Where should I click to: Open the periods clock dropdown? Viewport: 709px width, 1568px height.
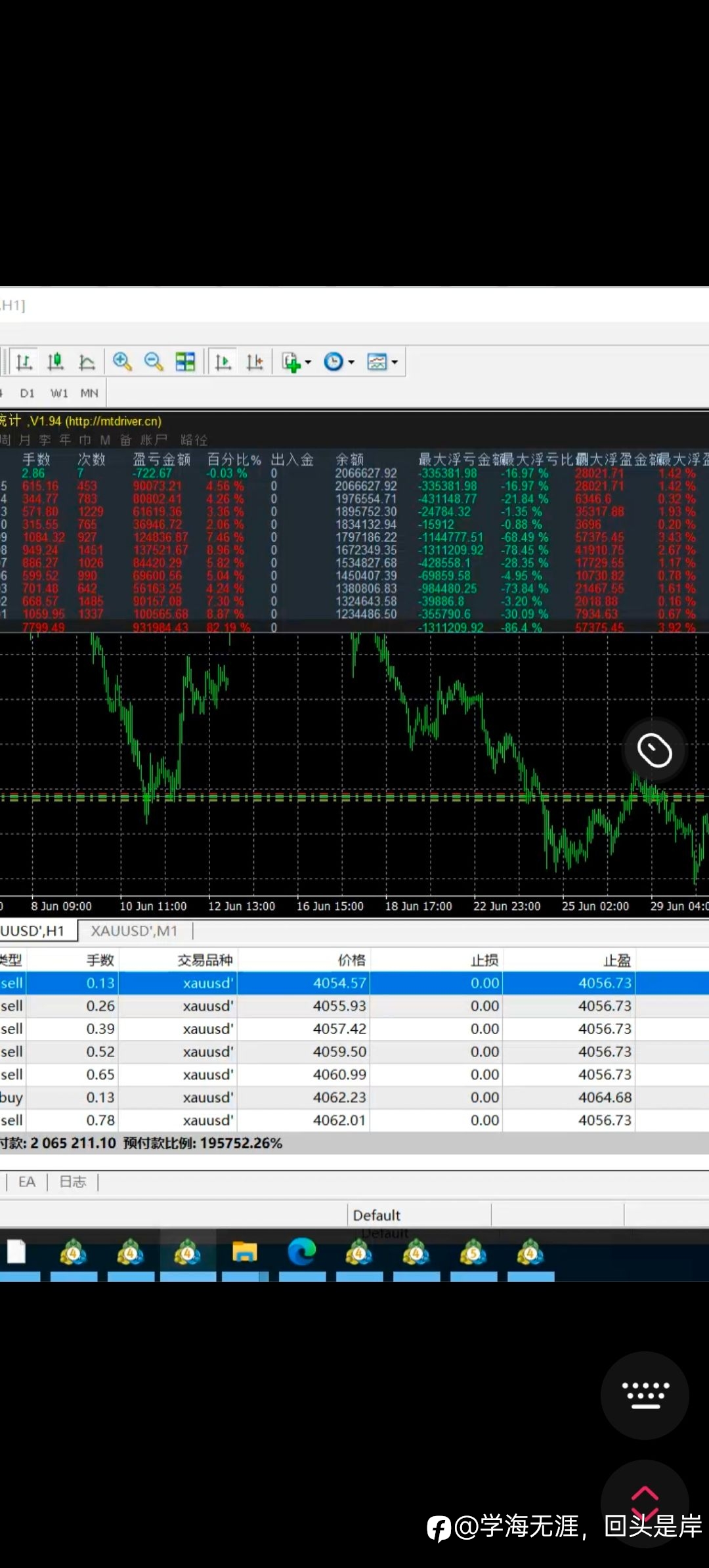click(339, 362)
